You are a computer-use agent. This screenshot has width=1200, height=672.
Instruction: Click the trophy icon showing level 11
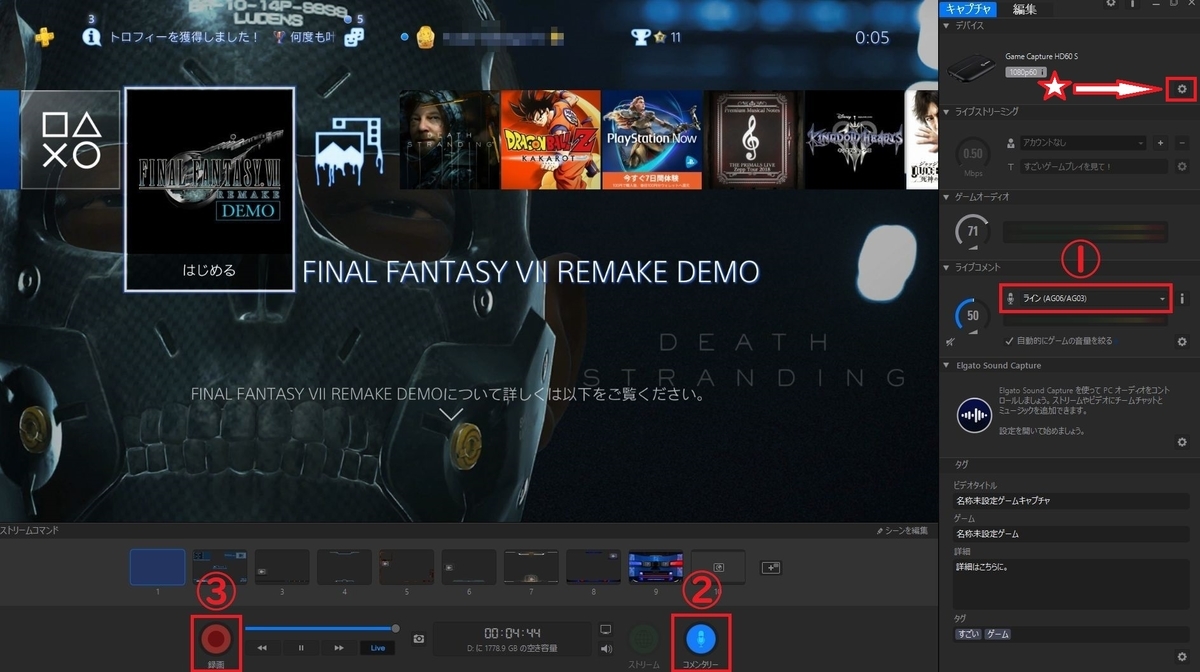click(x=641, y=37)
